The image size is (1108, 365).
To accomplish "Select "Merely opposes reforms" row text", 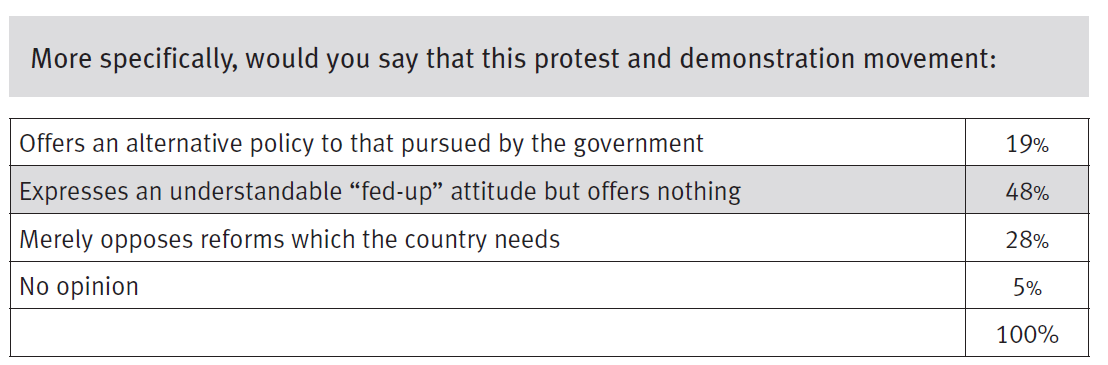I will coord(290,240).
